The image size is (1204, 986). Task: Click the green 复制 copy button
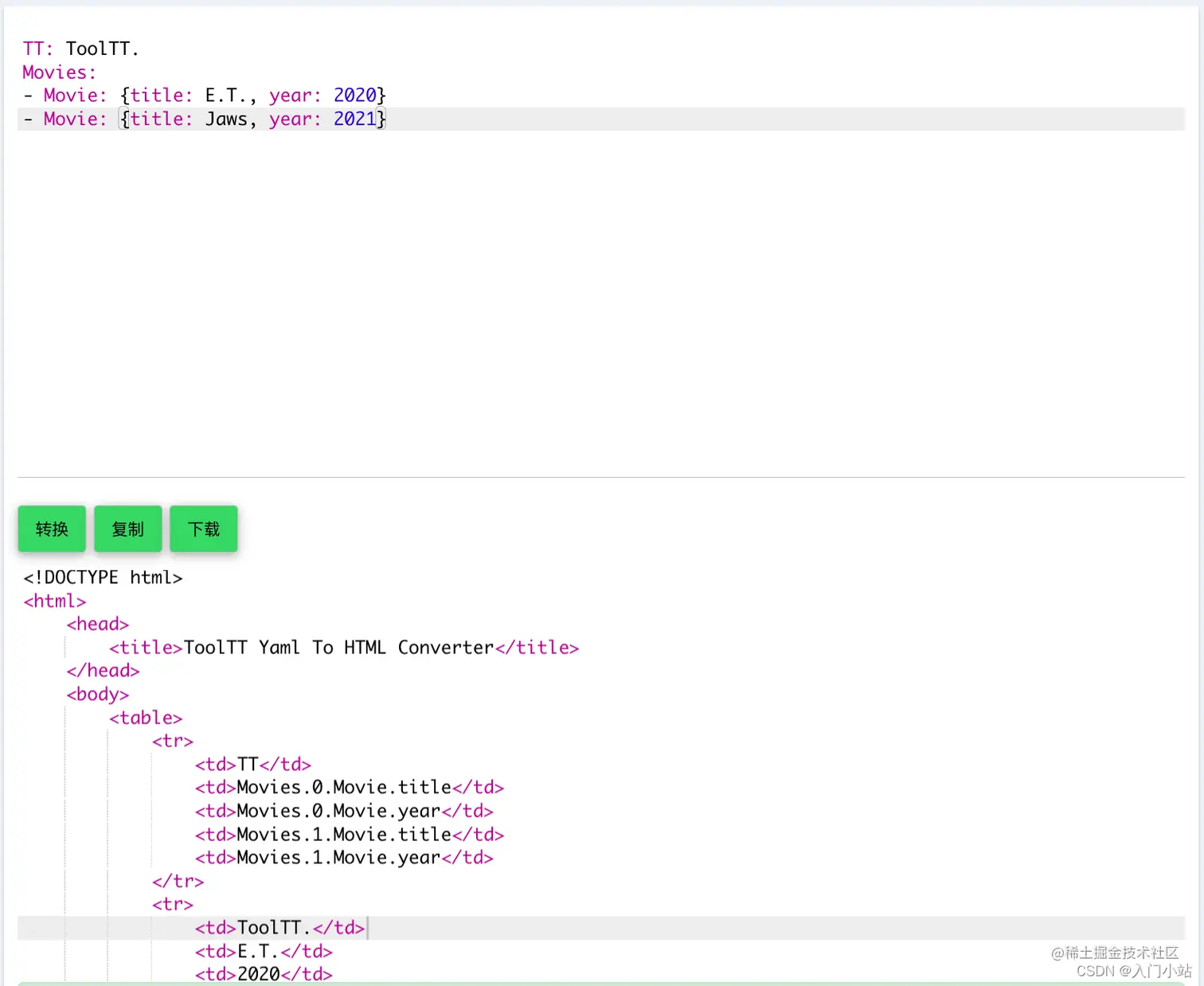[x=128, y=529]
